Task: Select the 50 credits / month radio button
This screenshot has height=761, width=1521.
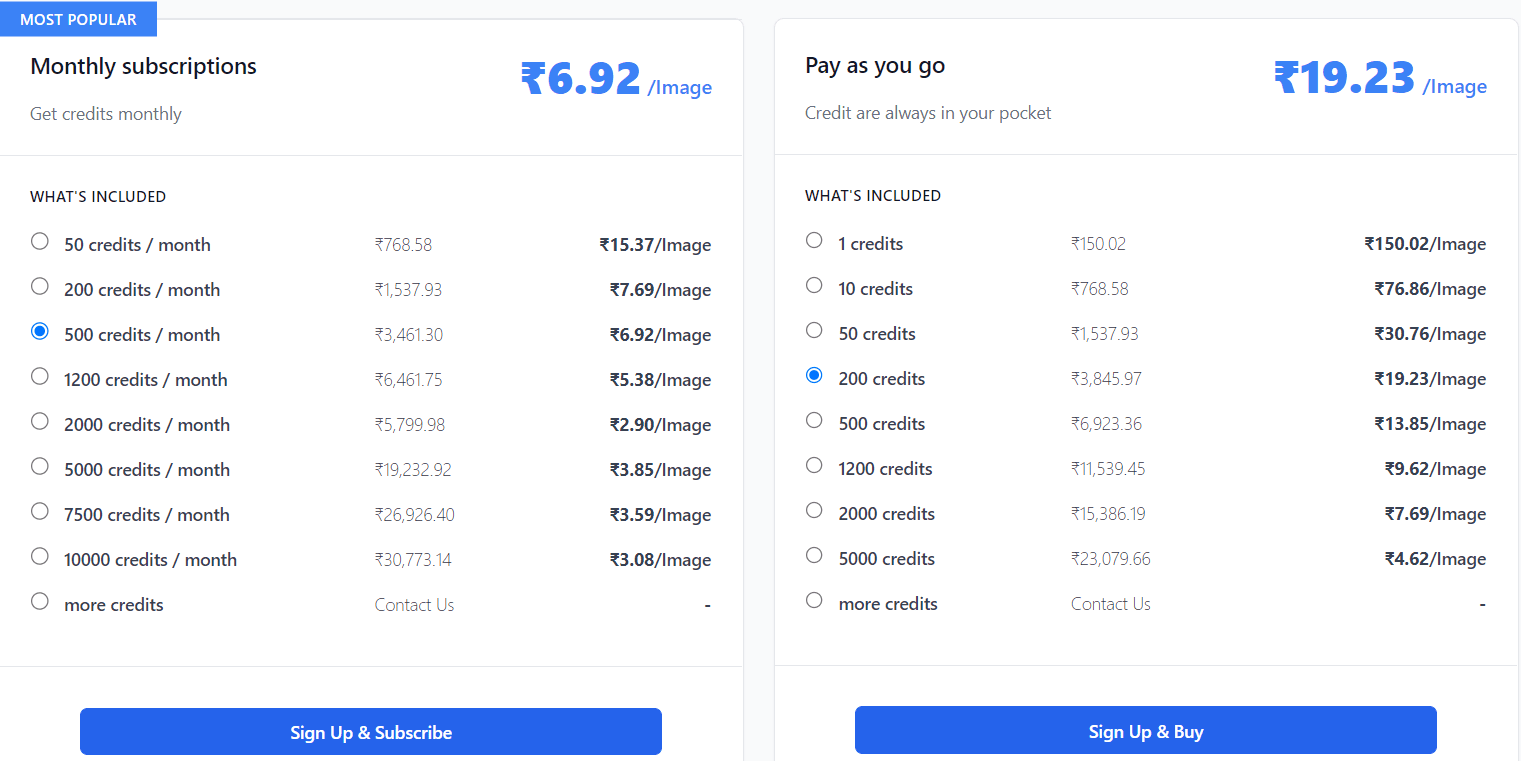Action: [x=40, y=241]
